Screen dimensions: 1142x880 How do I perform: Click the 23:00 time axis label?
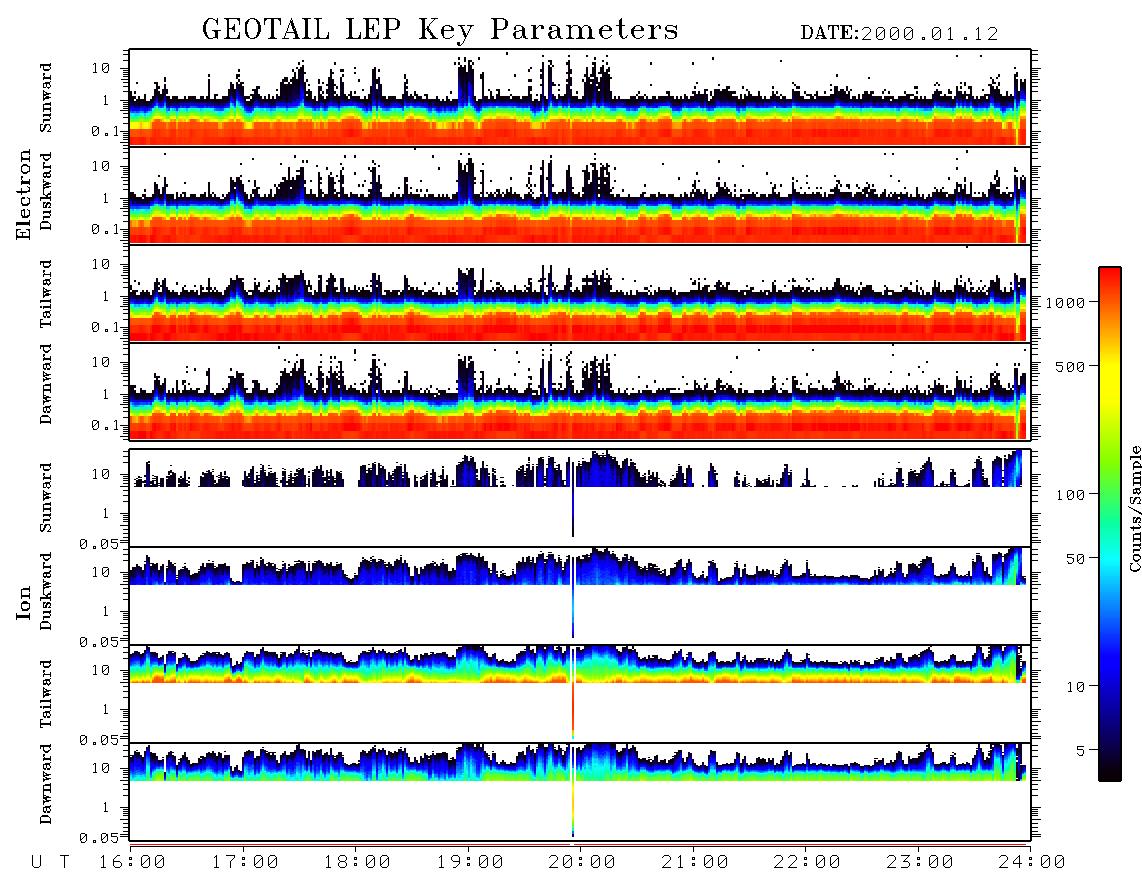point(920,863)
